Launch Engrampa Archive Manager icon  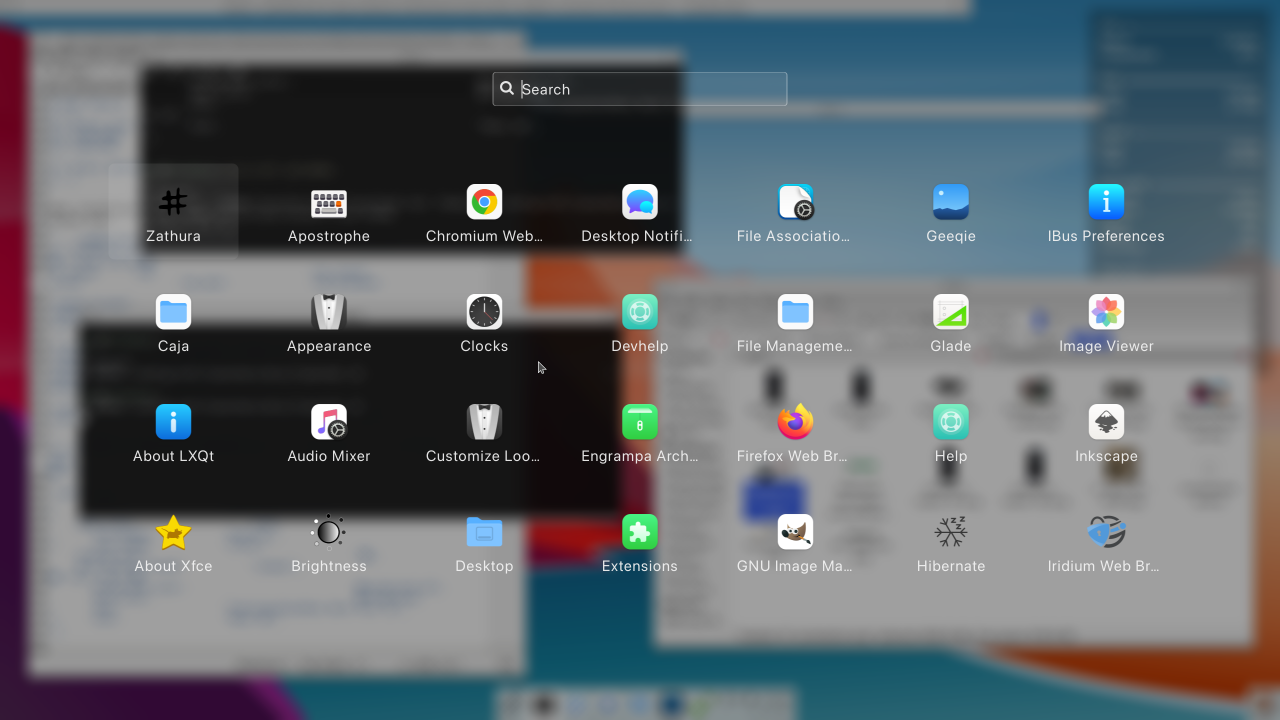tap(640, 422)
